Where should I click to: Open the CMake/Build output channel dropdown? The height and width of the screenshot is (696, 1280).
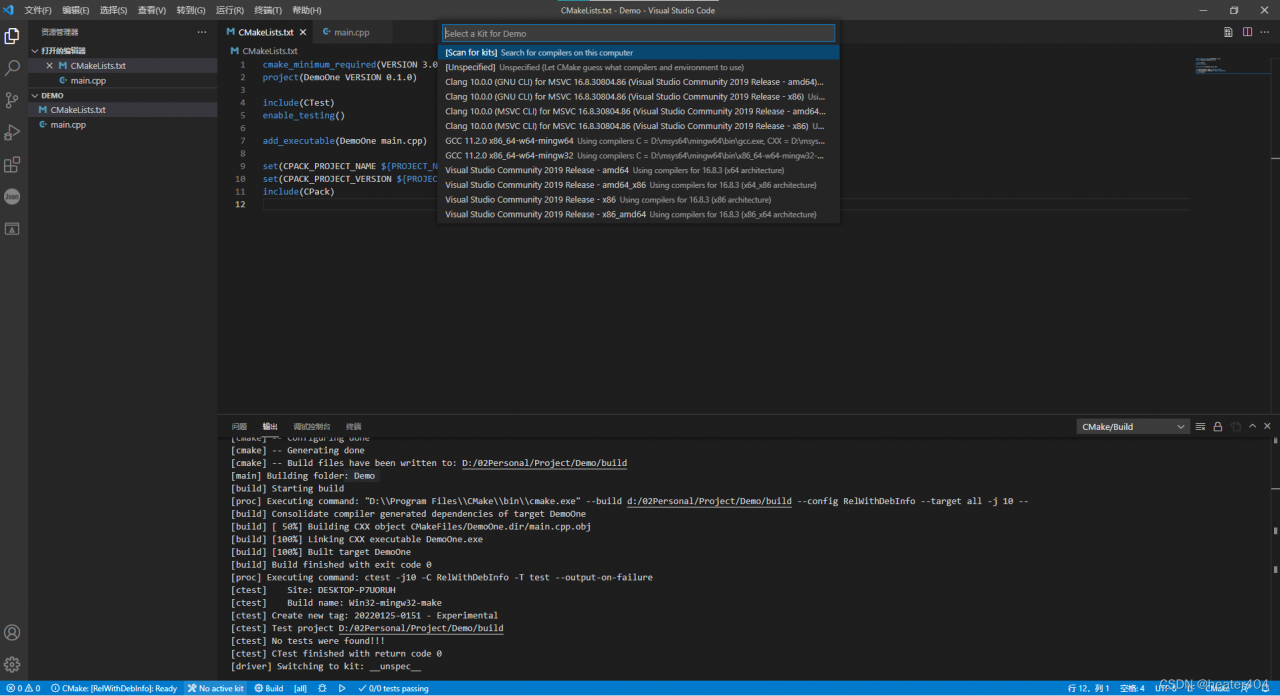(1133, 427)
